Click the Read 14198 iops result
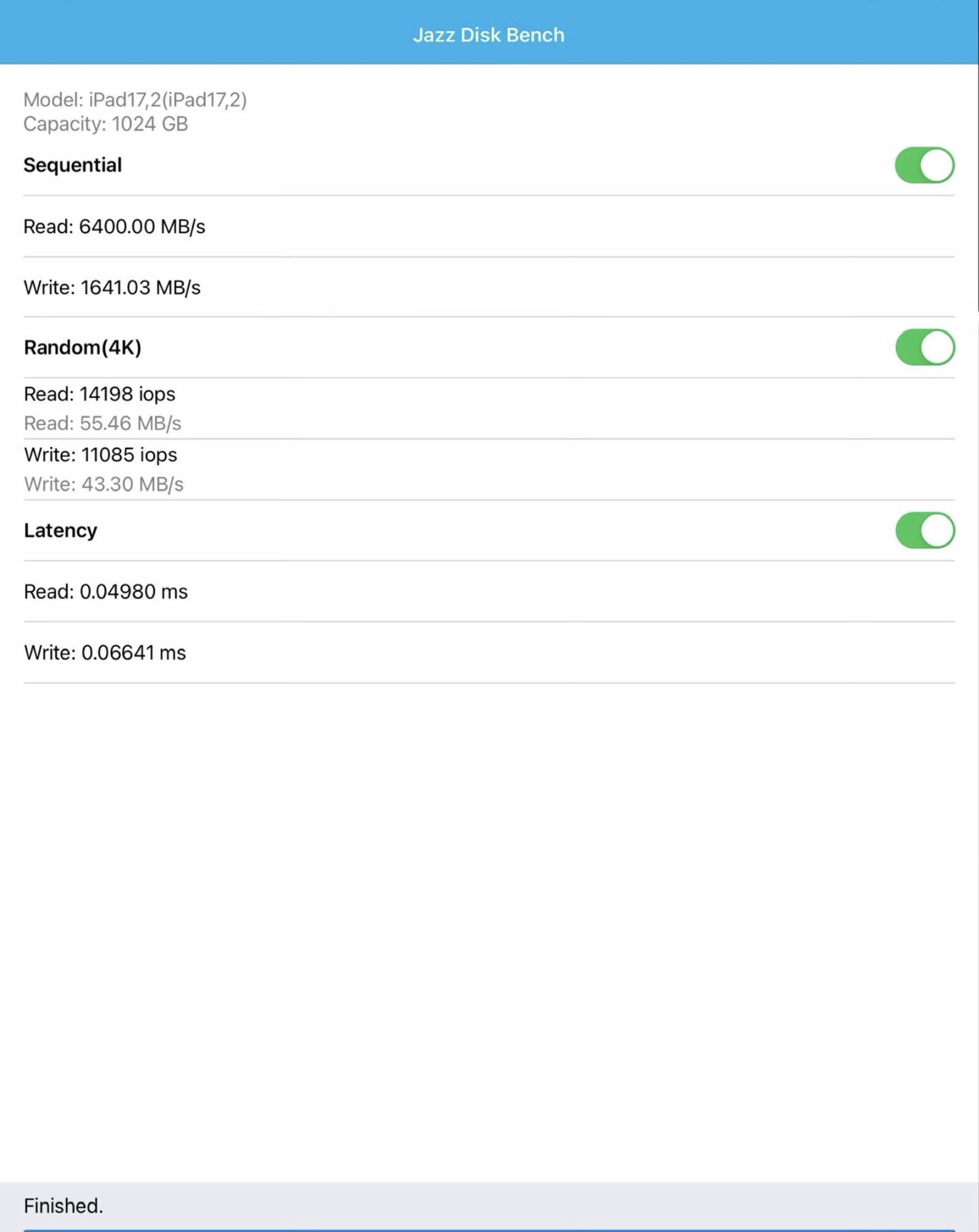Screen dimensions: 979x1232 (100, 394)
